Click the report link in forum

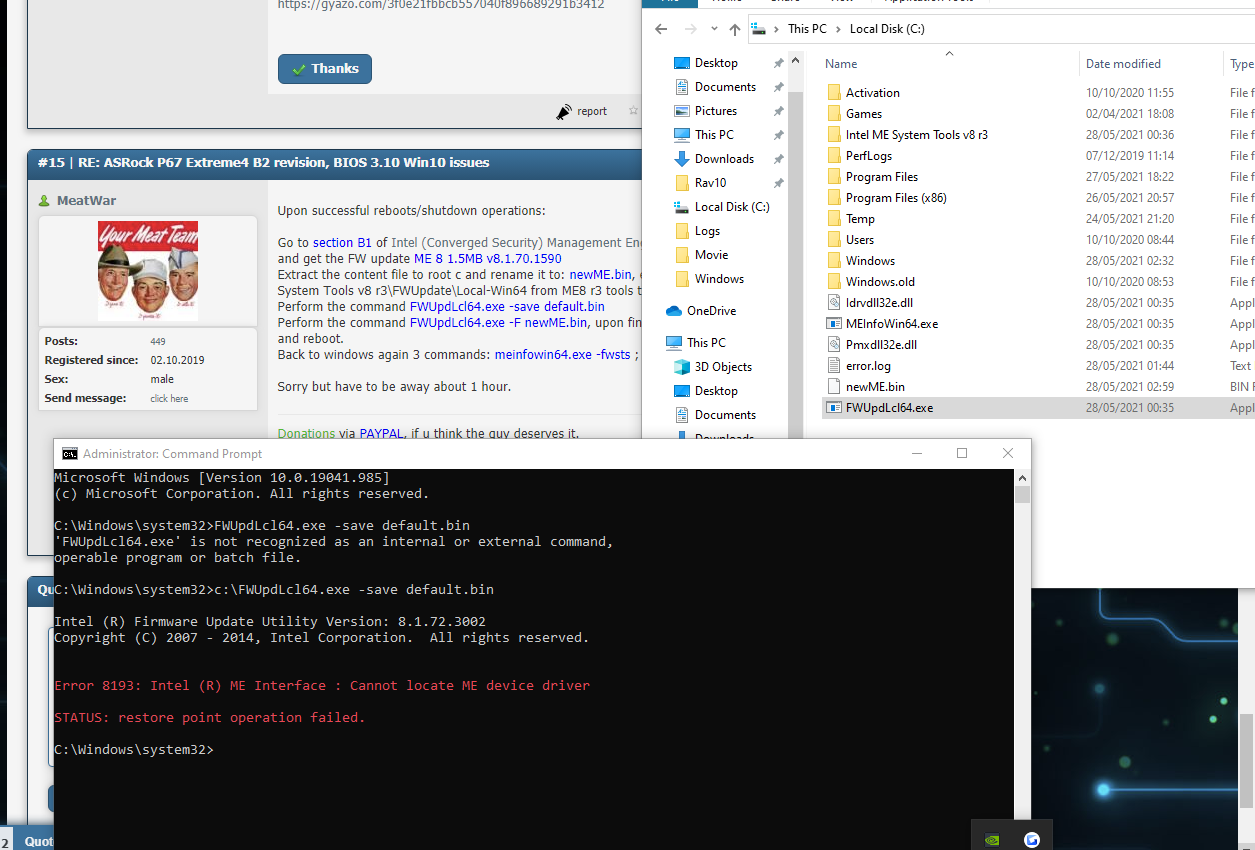pos(592,112)
